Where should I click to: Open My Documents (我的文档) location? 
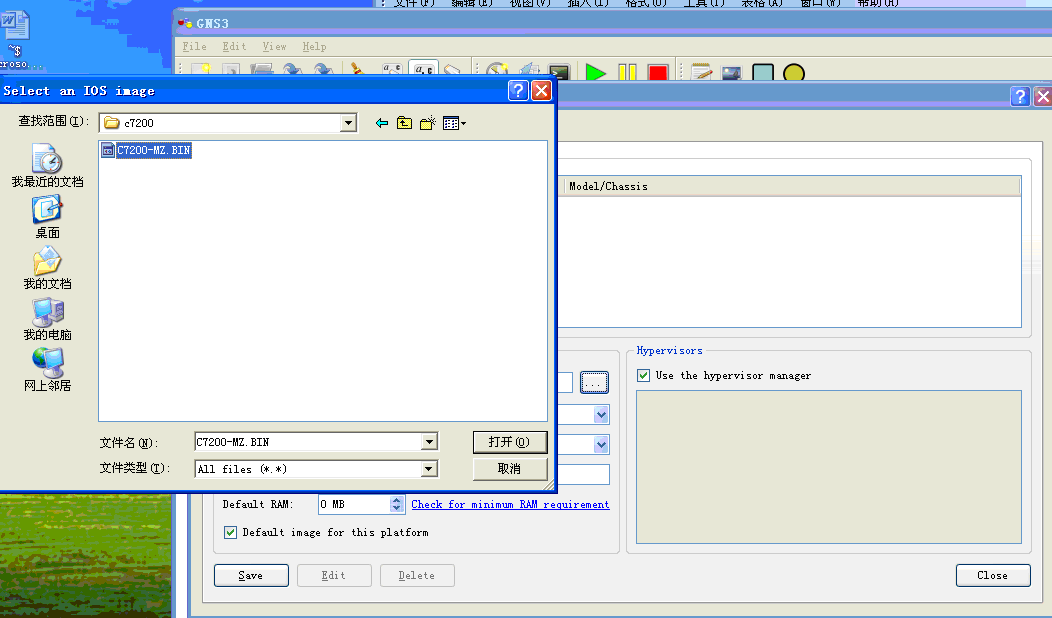coord(47,268)
